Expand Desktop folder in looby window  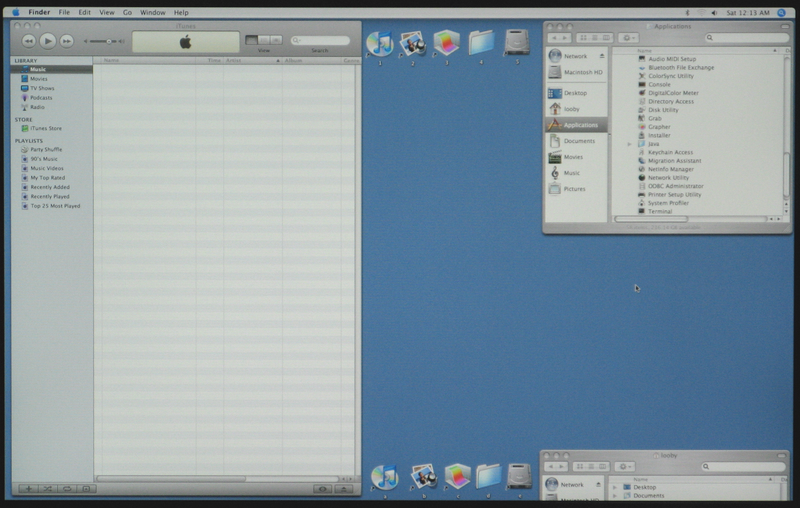click(x=615, y=487)
